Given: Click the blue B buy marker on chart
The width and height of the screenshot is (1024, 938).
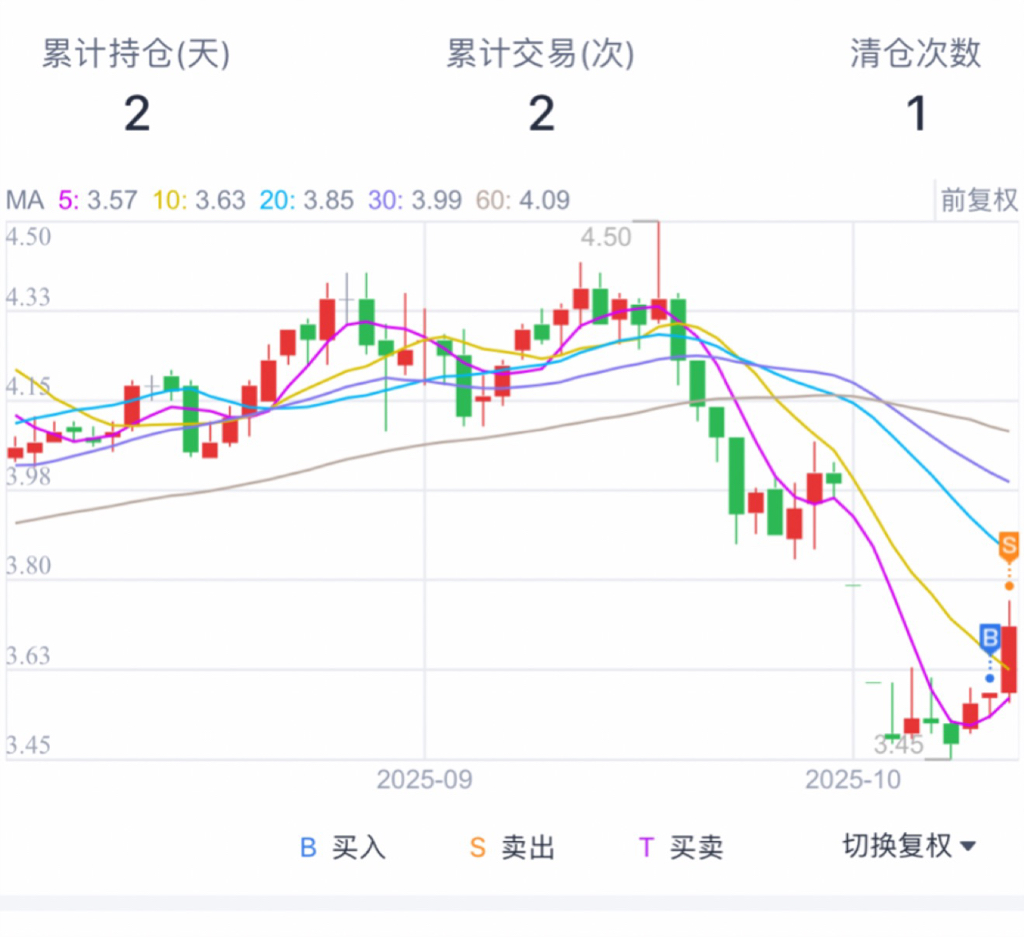Looking at the screenshot, I should pyautogui.click(x=990, y=637).
